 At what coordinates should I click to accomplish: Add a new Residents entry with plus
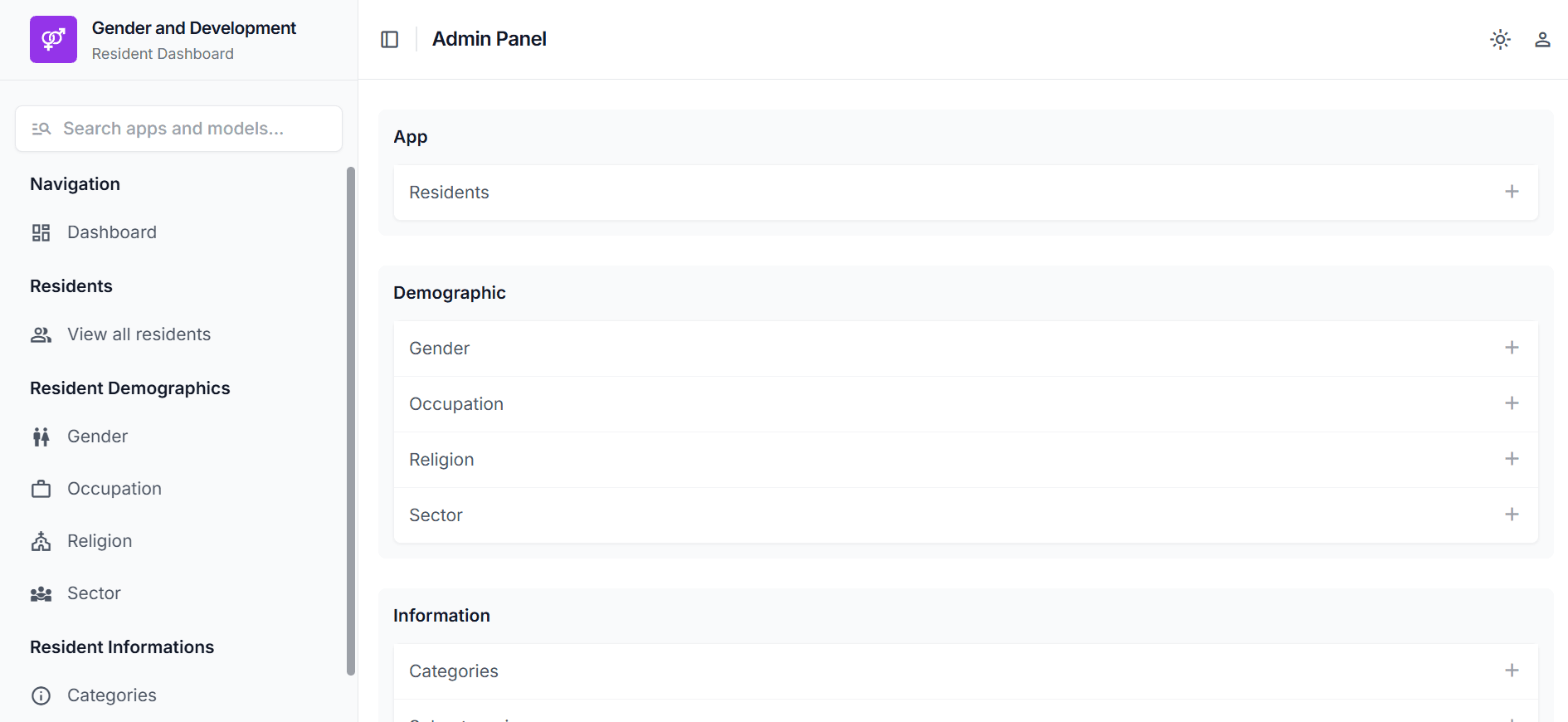[1512, 192]
